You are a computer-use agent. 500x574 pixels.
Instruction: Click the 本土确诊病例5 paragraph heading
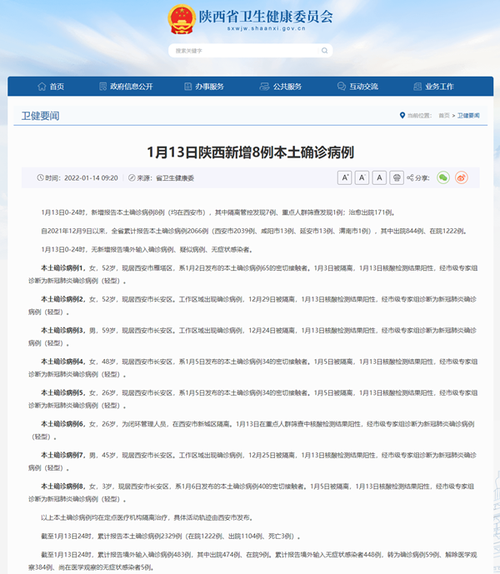point(63,393)
